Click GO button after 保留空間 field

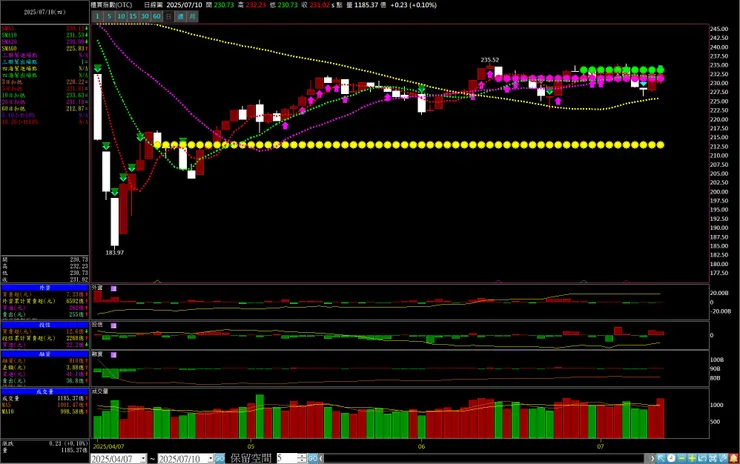pos(312,458)
